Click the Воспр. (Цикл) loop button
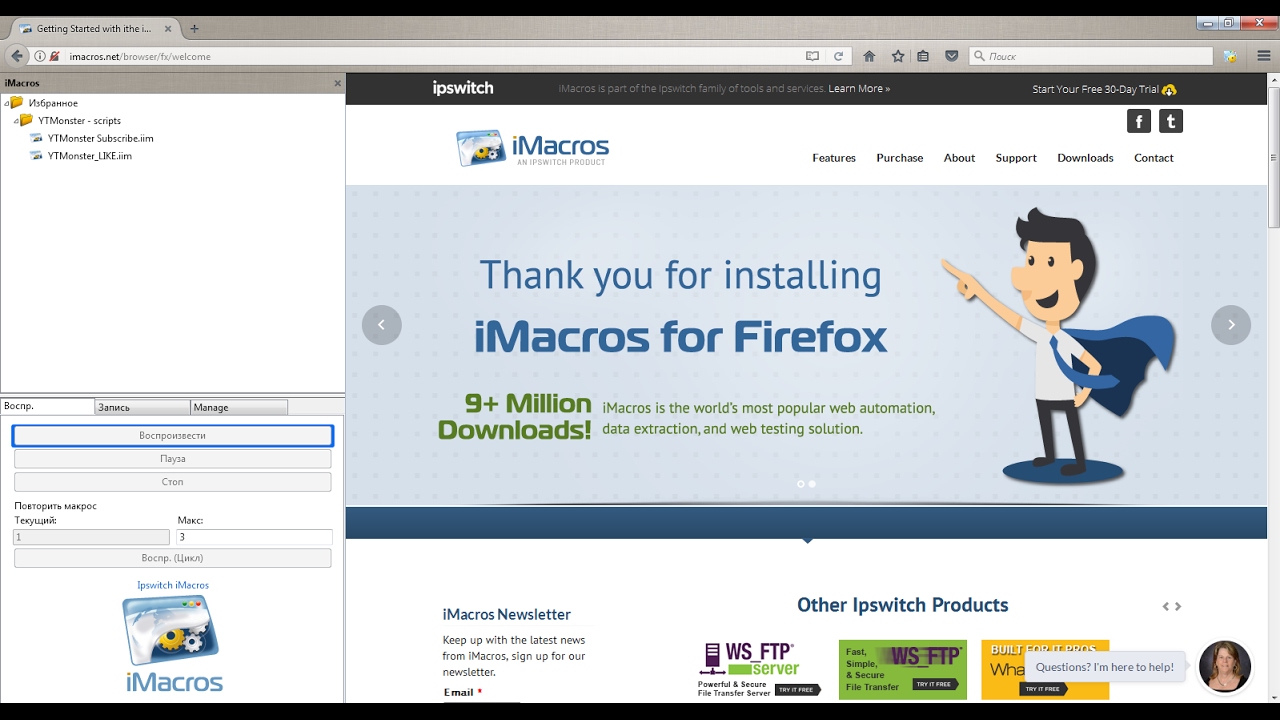Viewport: 1280px width, 720px height. click(x=172, y=558)
